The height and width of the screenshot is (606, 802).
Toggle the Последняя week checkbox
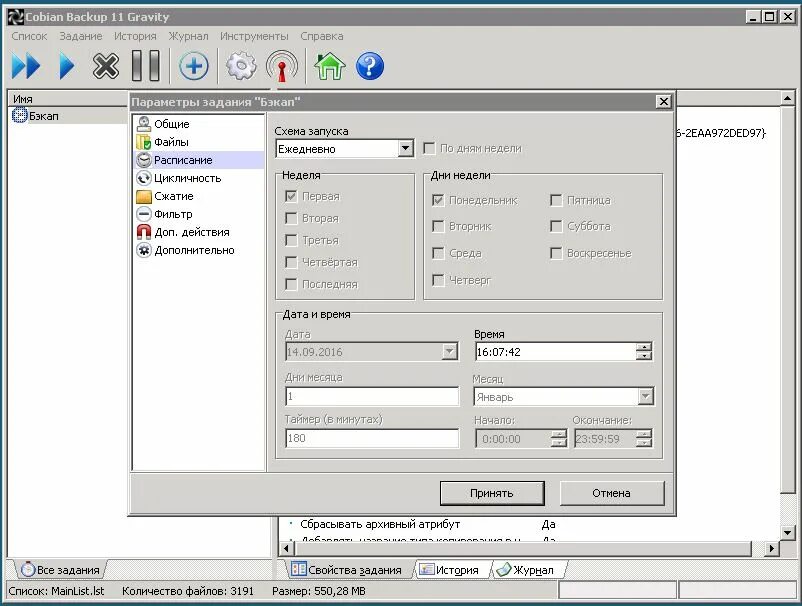[x=291, y=284]
